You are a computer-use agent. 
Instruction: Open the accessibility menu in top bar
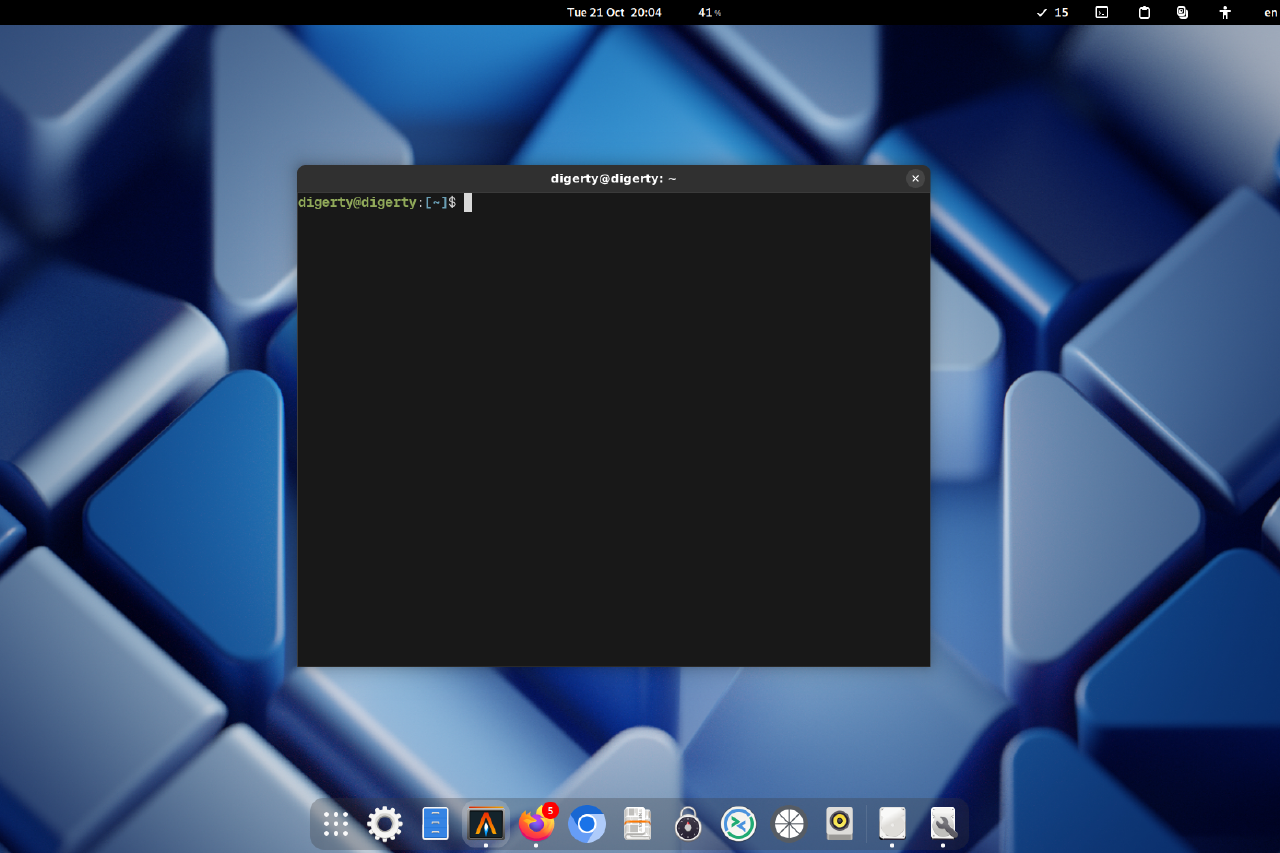1225,12
